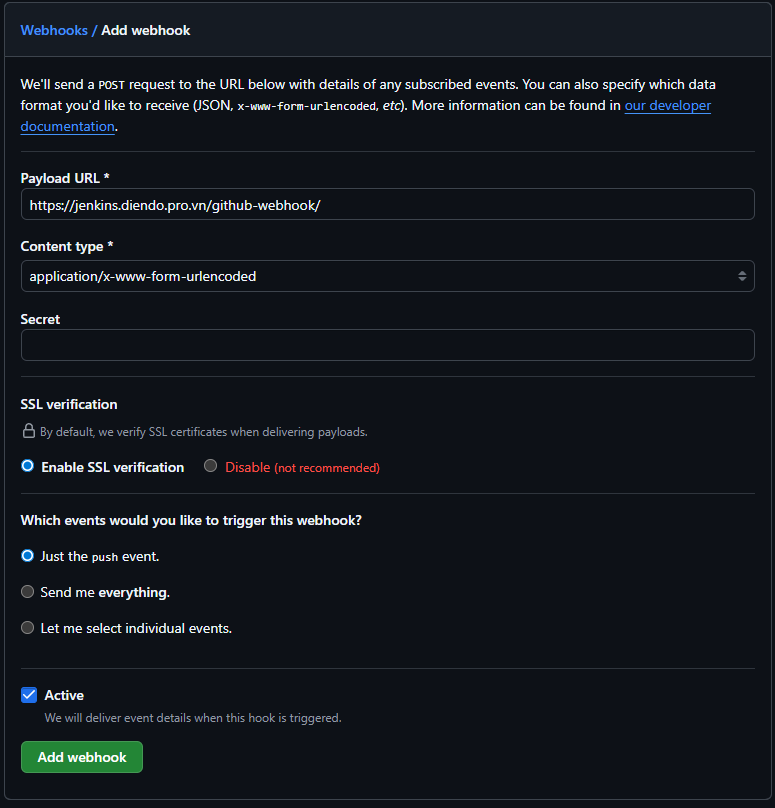Uncheck the Active checkbox
The height and width of the screenshot is (808, 775).
click(29, 695)
